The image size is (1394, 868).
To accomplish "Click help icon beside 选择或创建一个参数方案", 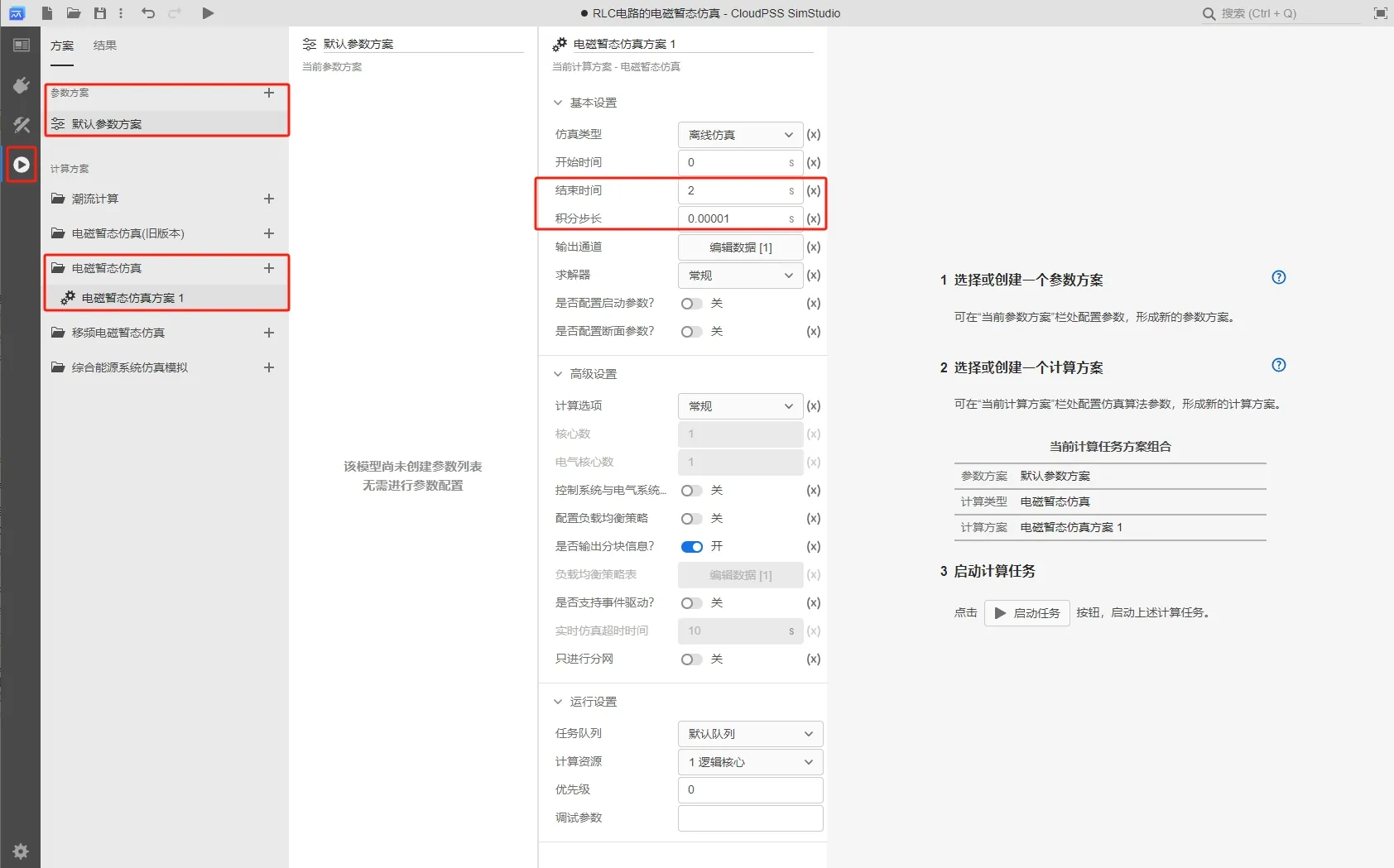I will pyautogui.click(x=1279, y=277).
